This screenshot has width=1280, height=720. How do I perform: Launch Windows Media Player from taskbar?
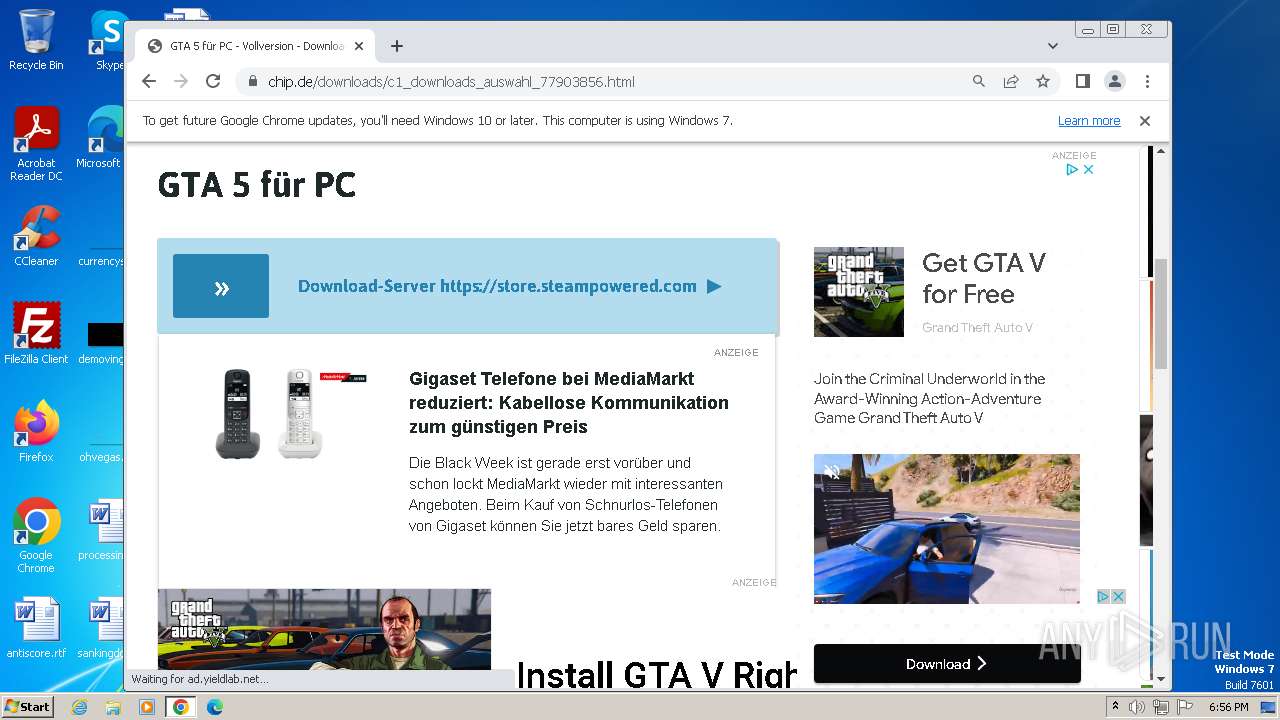pyautogui.click(x=147, y=707)
